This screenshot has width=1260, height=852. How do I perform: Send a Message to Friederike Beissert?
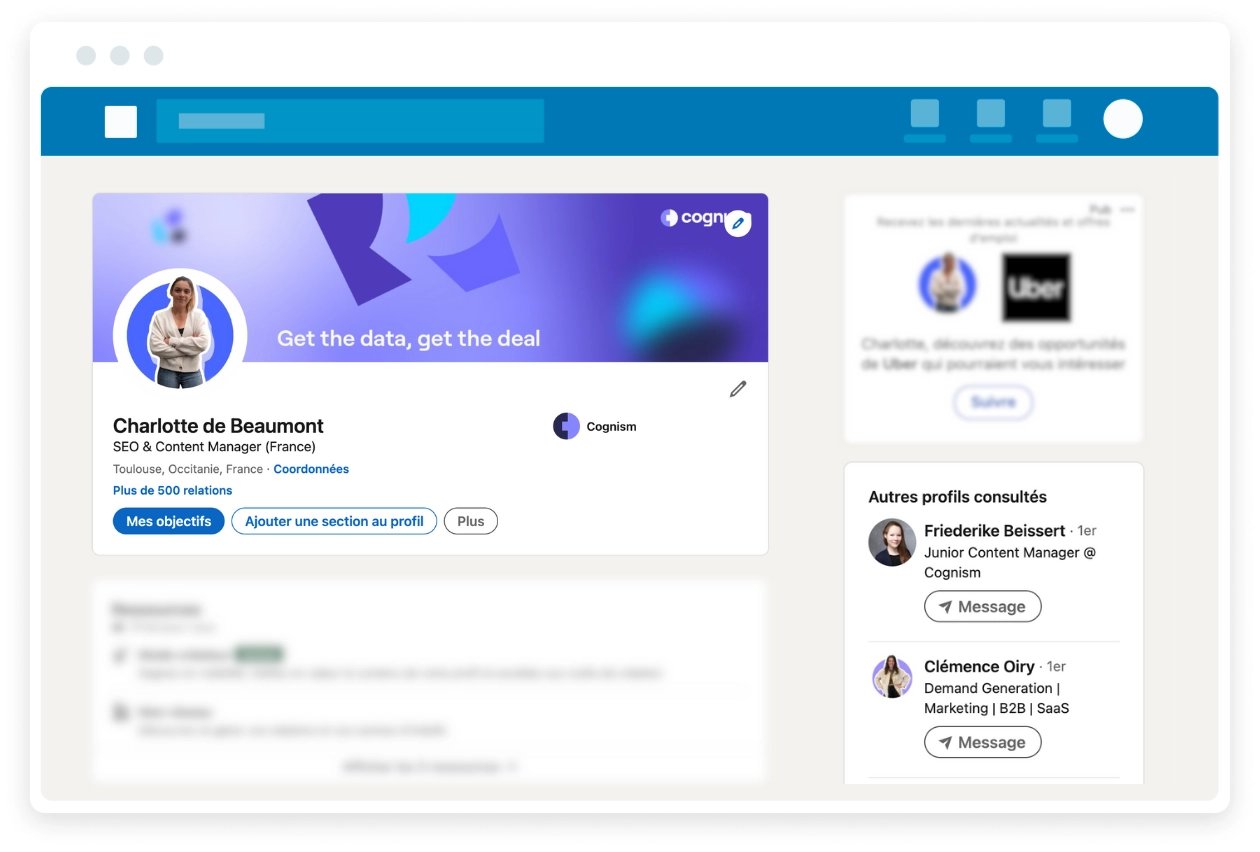tap(982, 607)
